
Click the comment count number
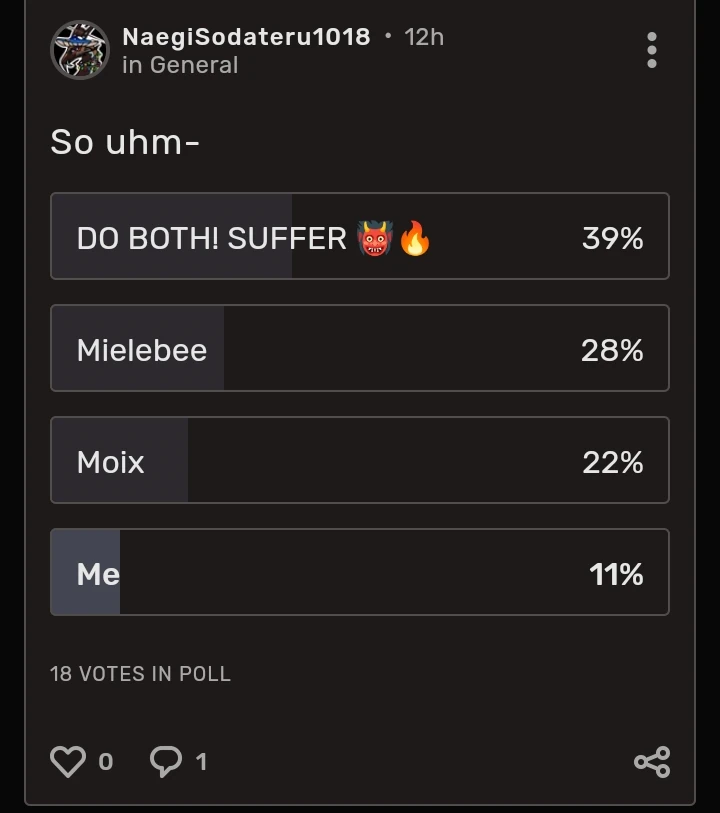[x=201, y=763]
